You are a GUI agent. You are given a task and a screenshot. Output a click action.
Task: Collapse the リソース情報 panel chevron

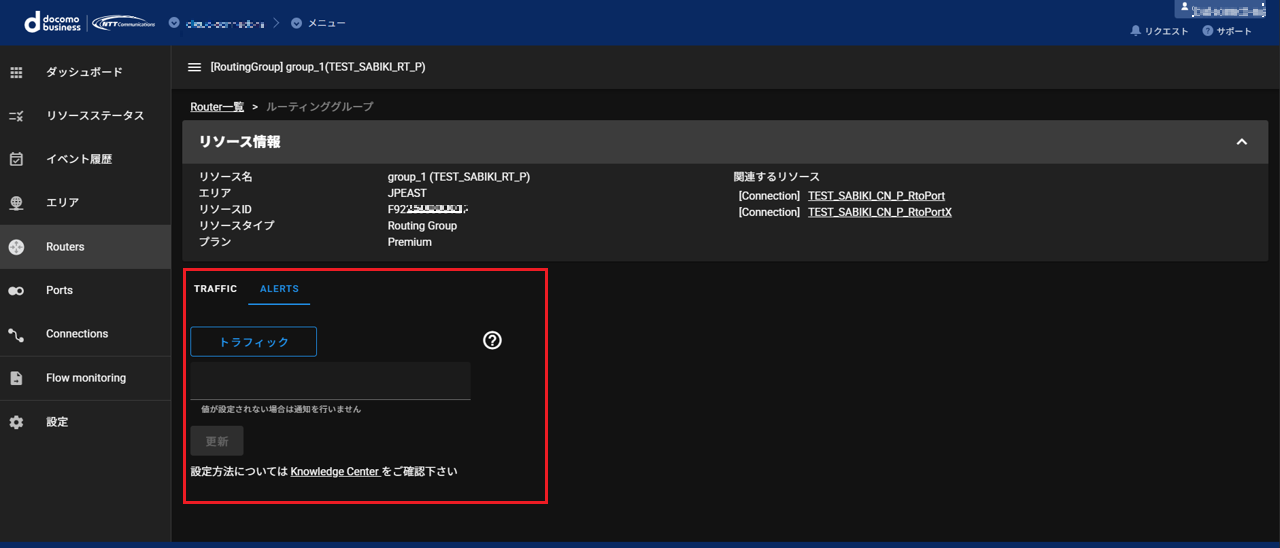(x=1241, y=142)
